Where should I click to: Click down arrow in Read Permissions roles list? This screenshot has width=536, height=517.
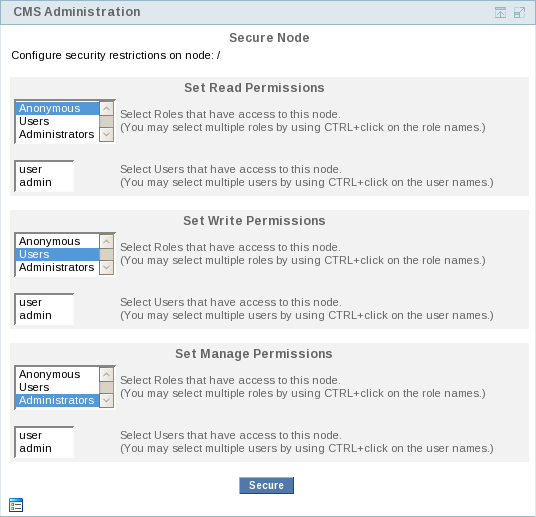(107, 134)
